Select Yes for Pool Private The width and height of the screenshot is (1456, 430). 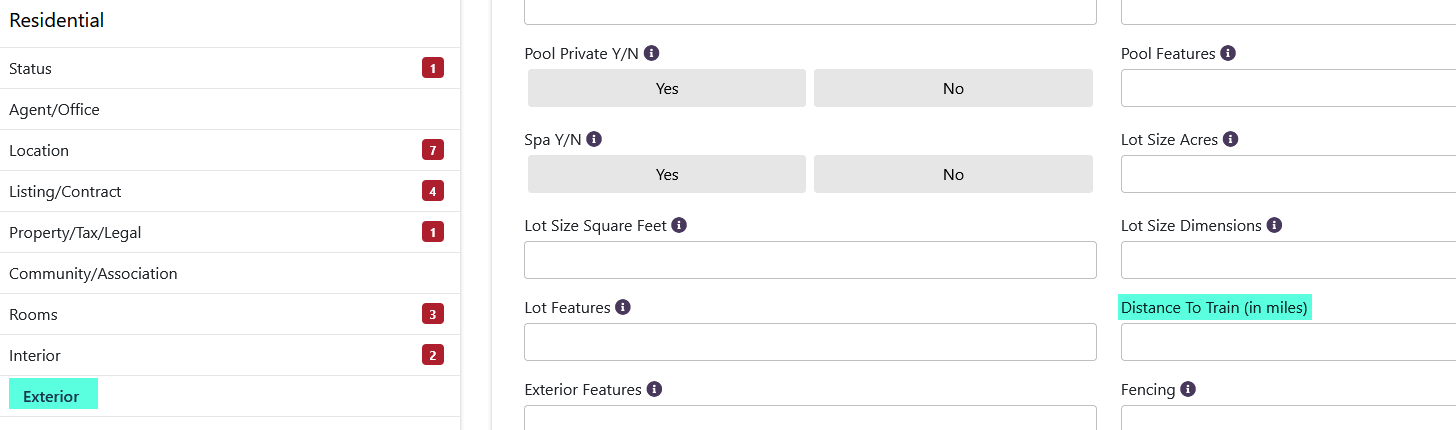667,88
